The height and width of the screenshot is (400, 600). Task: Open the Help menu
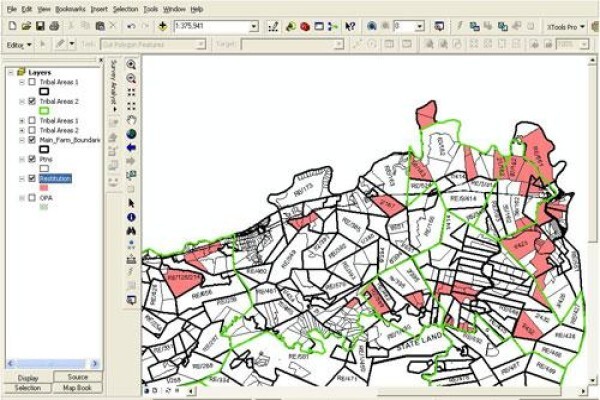[x=197, y=9]
